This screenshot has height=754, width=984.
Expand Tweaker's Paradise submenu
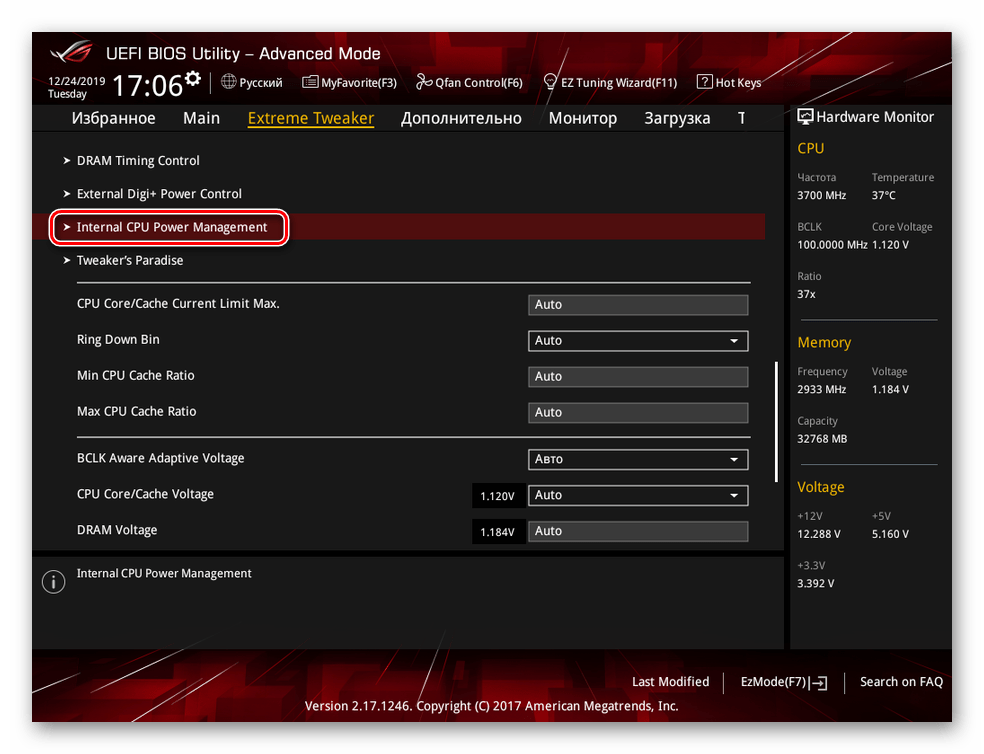click(130, 261)
